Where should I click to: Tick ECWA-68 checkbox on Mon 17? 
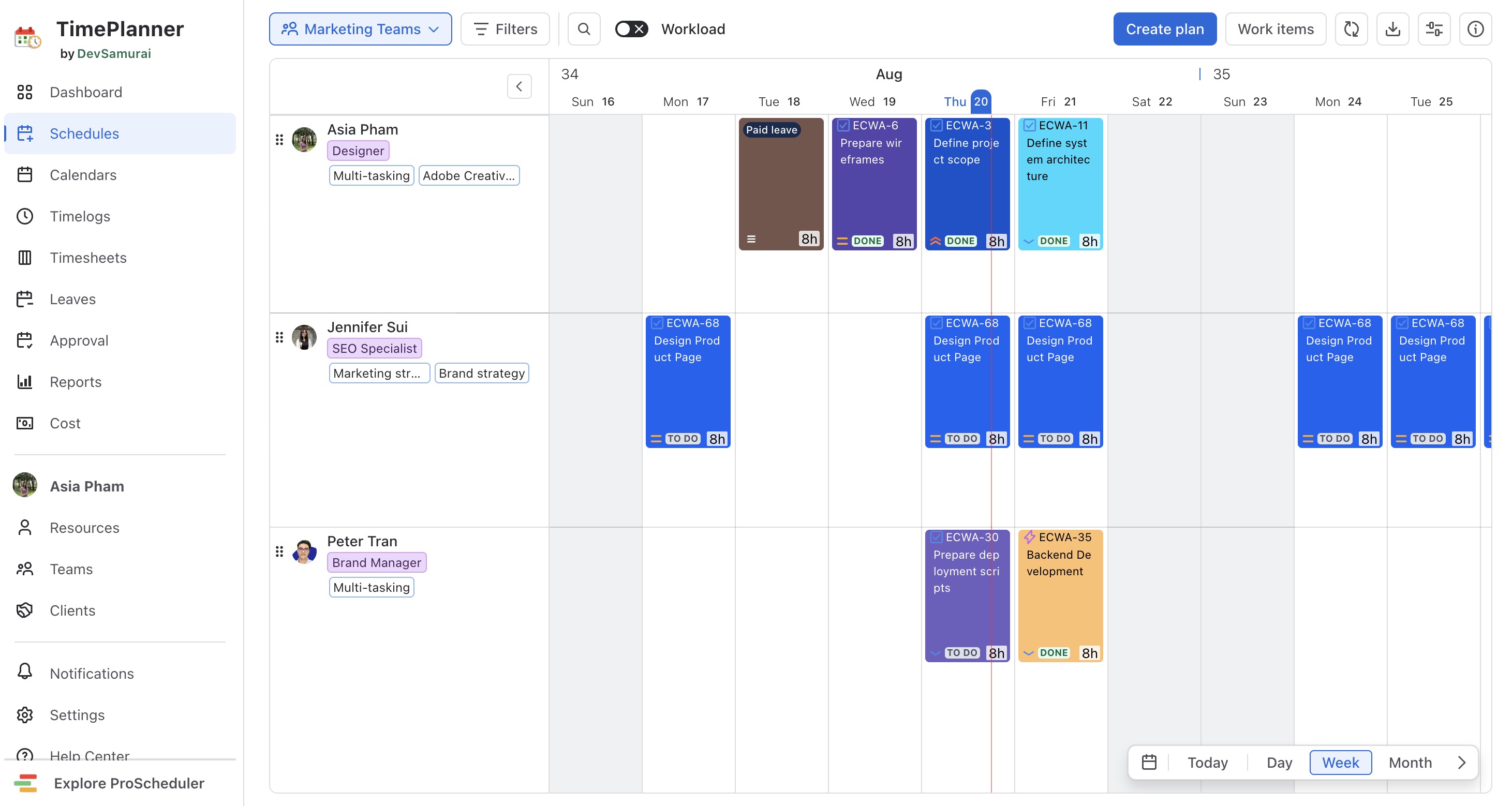point(657,323)
